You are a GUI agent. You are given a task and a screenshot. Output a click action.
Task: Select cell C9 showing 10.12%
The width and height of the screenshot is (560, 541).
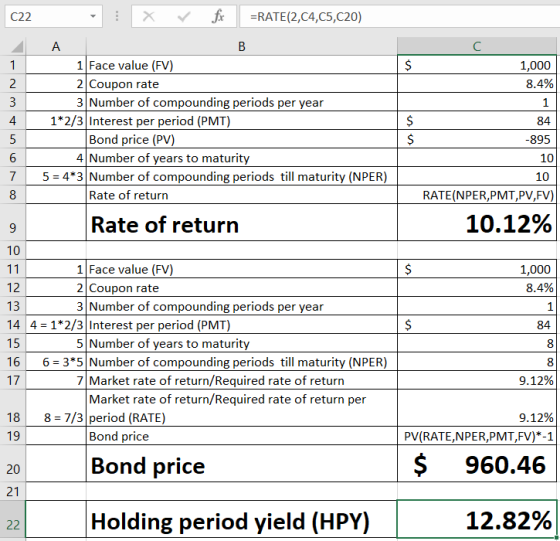point(477,222)
